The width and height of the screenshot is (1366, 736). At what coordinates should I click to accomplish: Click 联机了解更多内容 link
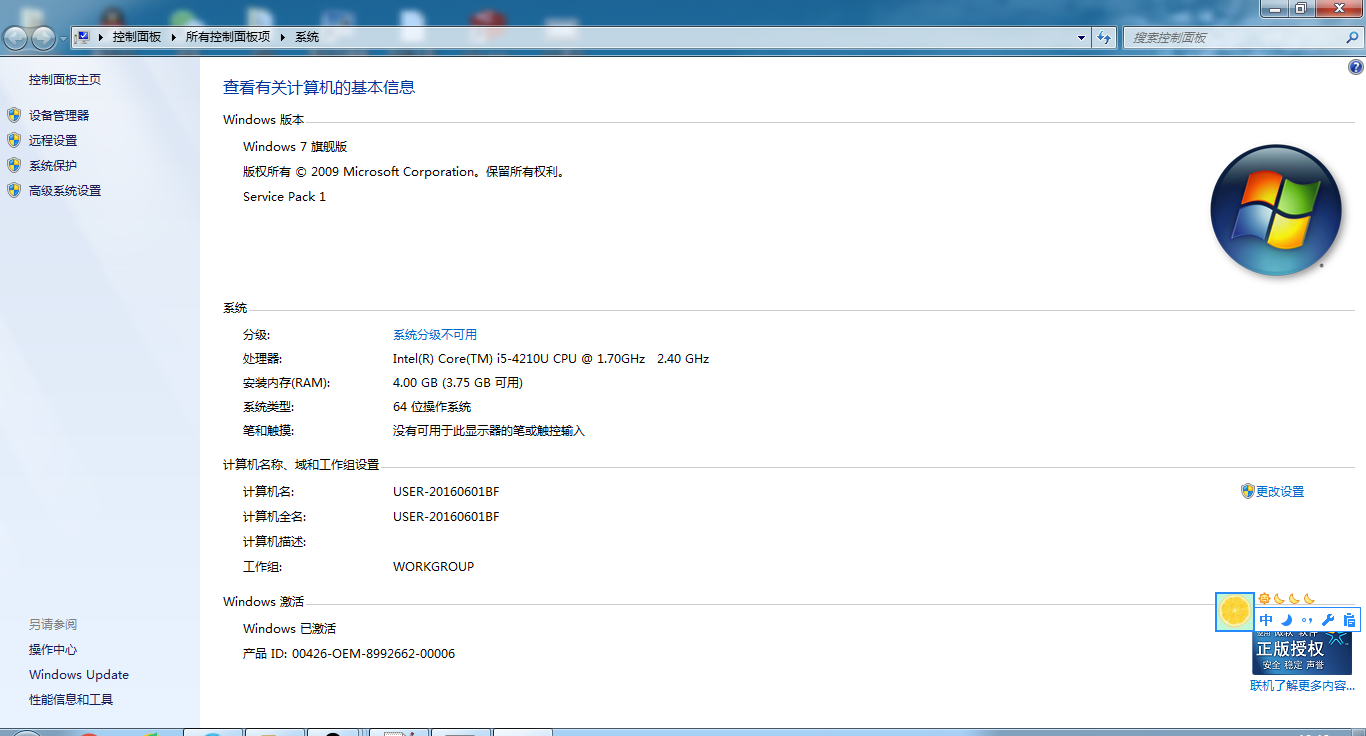(x=1302, y=686)
